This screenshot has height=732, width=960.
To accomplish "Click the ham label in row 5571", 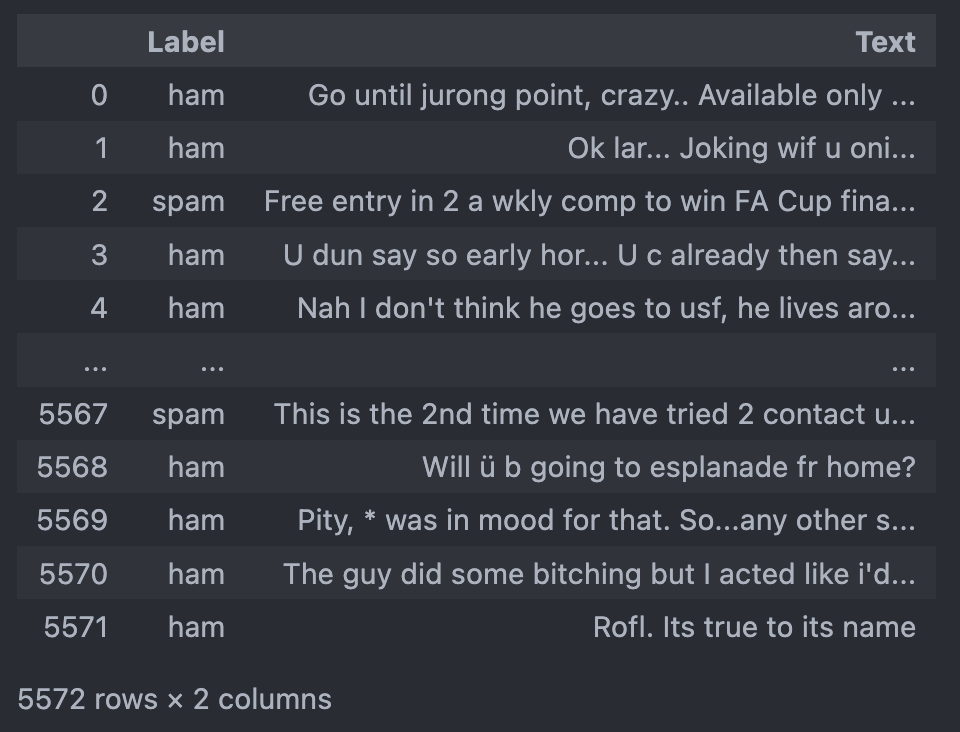I will [196, 627].
